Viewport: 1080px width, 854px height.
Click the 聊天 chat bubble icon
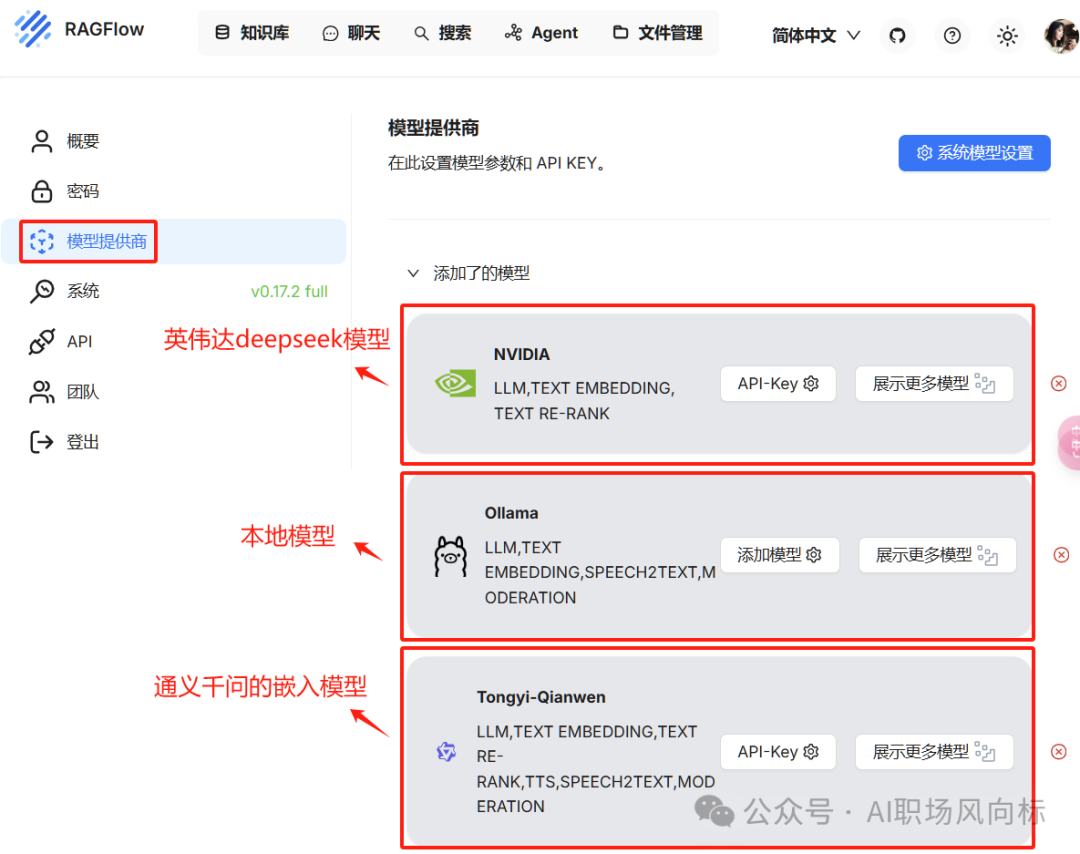pyautogui.click(x=331, y=33)
